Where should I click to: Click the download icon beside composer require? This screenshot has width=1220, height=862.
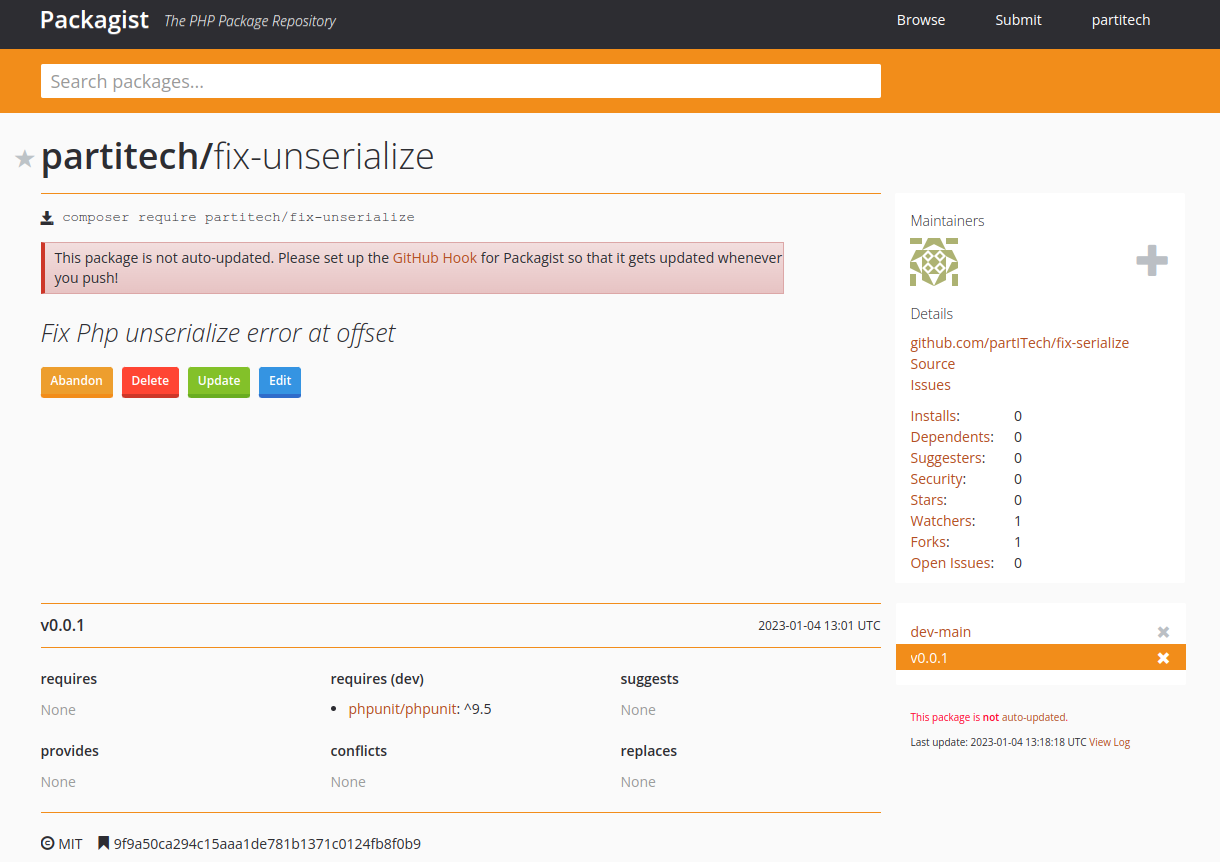47,217
